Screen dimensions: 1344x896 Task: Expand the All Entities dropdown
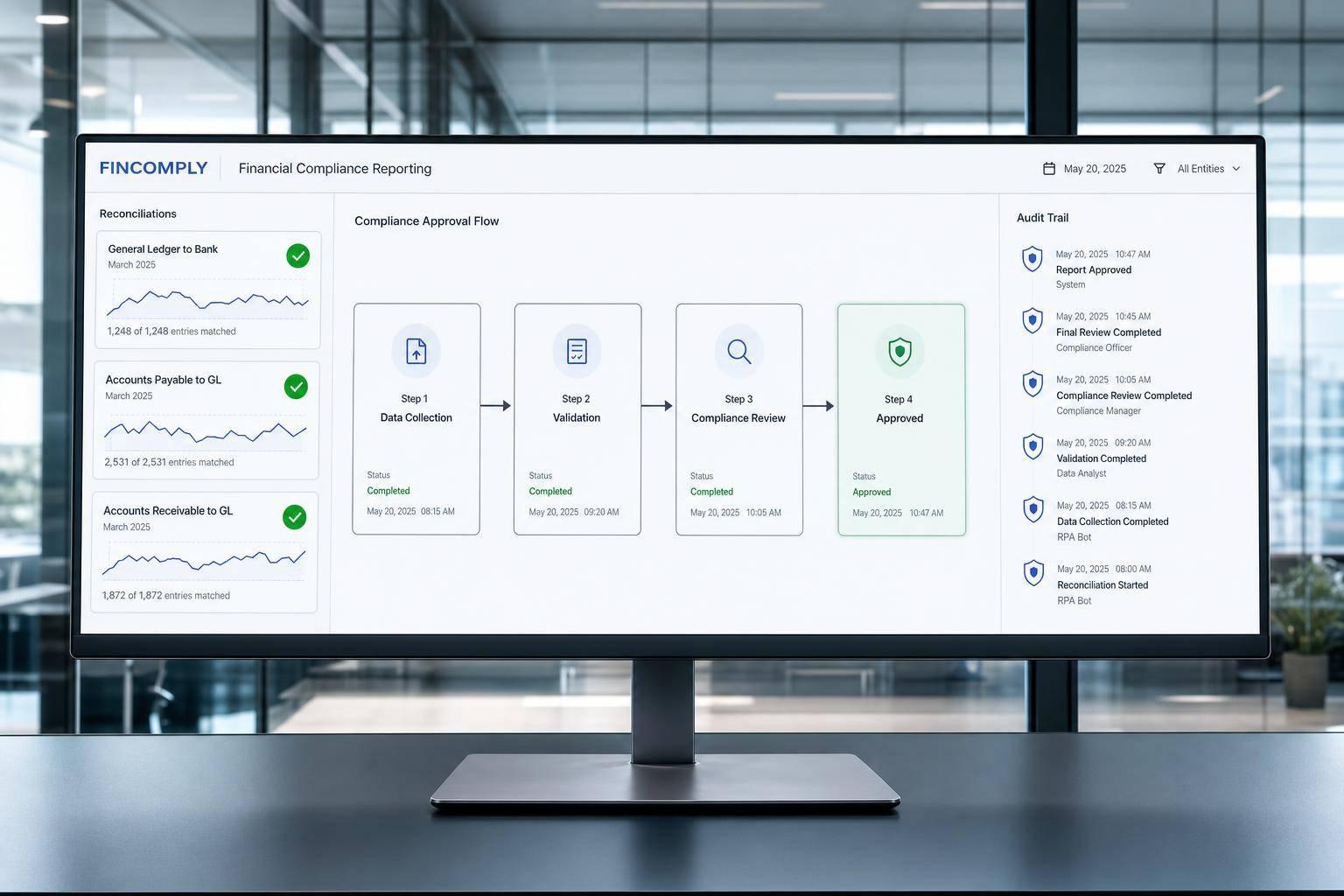point(1197,169)
